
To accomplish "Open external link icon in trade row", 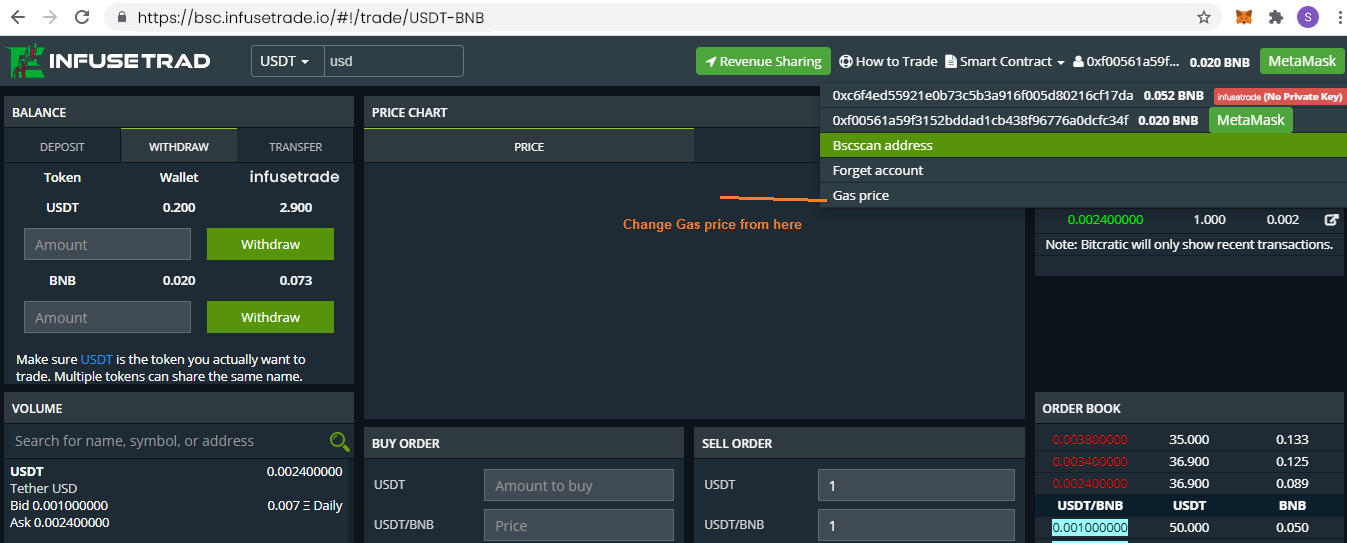I will pyautogui.click(x=1331, y=220).
